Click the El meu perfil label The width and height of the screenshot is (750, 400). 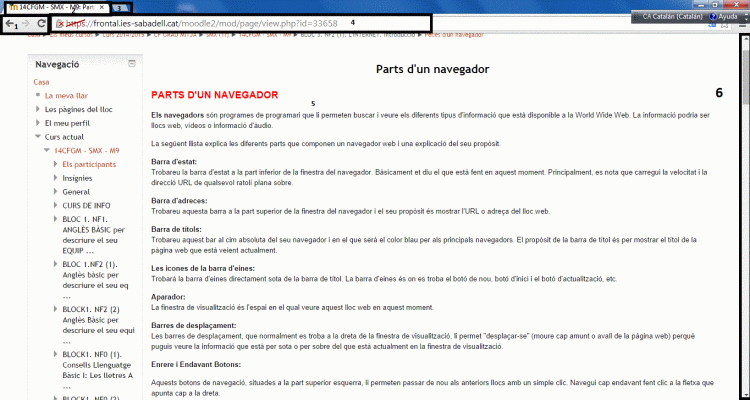tap(67, 123)
